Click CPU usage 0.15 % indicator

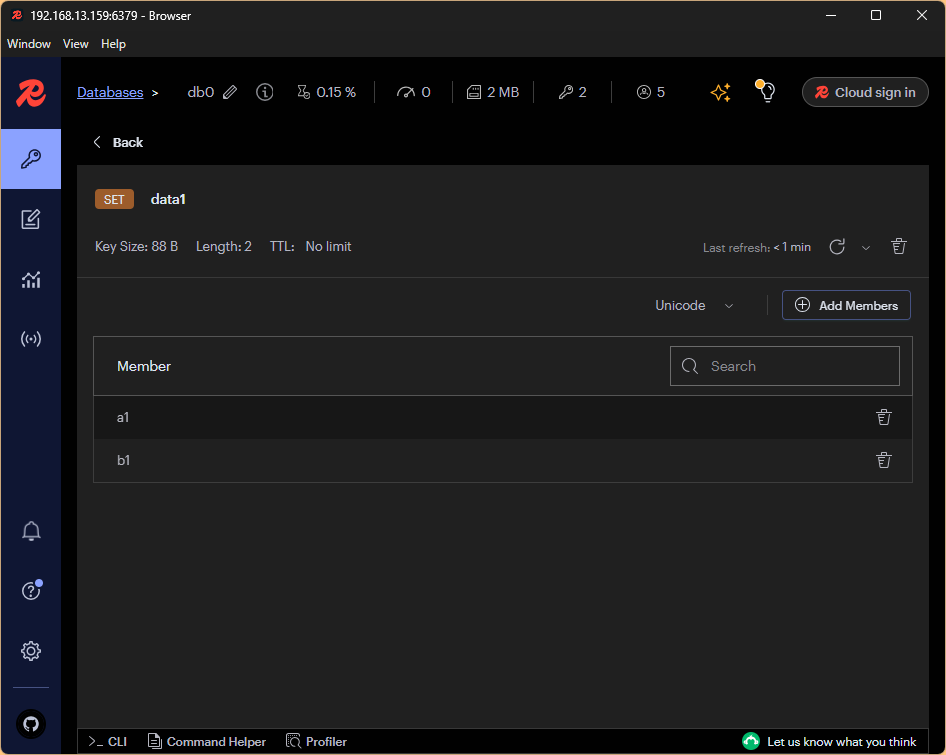coord(326,92)
